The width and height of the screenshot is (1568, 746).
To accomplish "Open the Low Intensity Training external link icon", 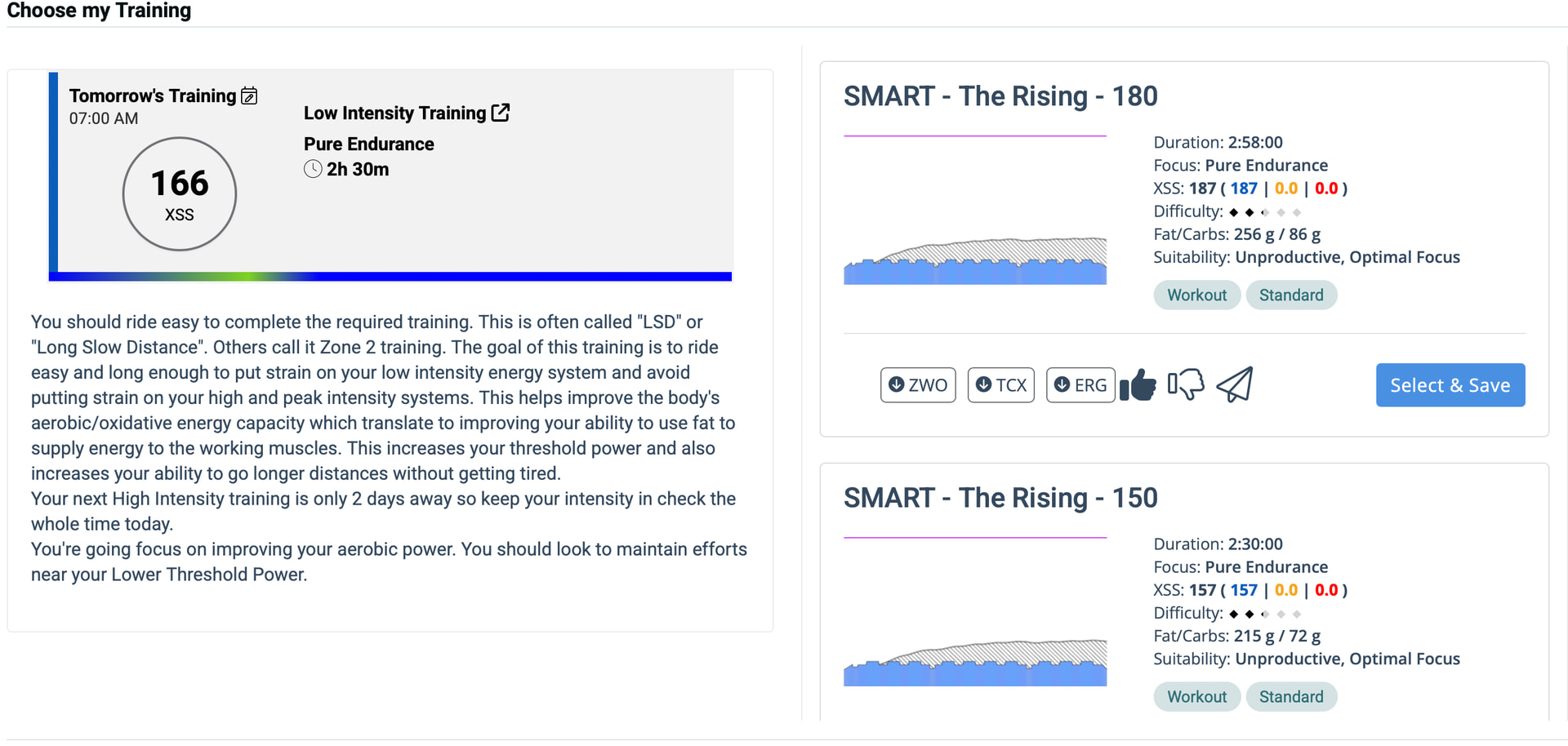I will pos(501,113).
